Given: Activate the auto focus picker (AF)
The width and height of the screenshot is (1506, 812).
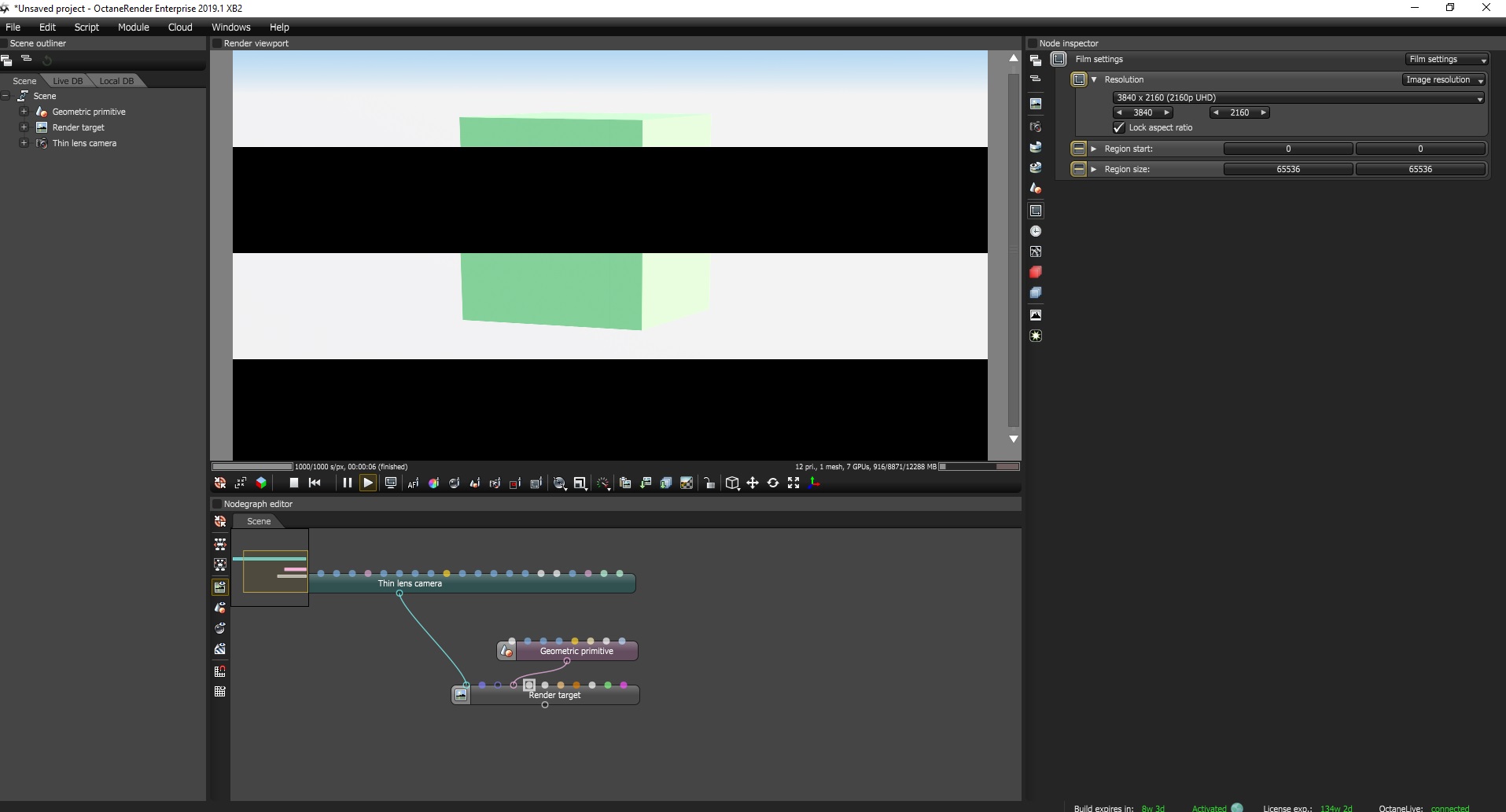Looking at the screenshot, I should click(x=413, y=483).
